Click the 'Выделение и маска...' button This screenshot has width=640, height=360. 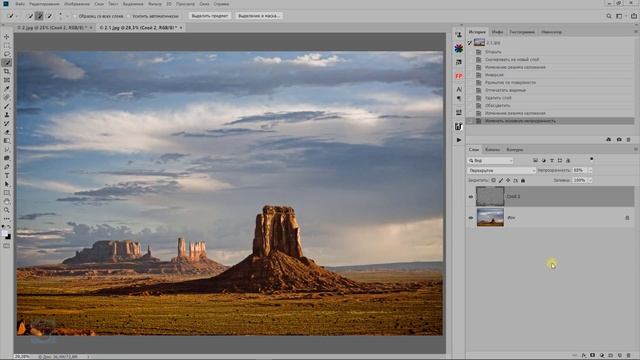[259, 16]
